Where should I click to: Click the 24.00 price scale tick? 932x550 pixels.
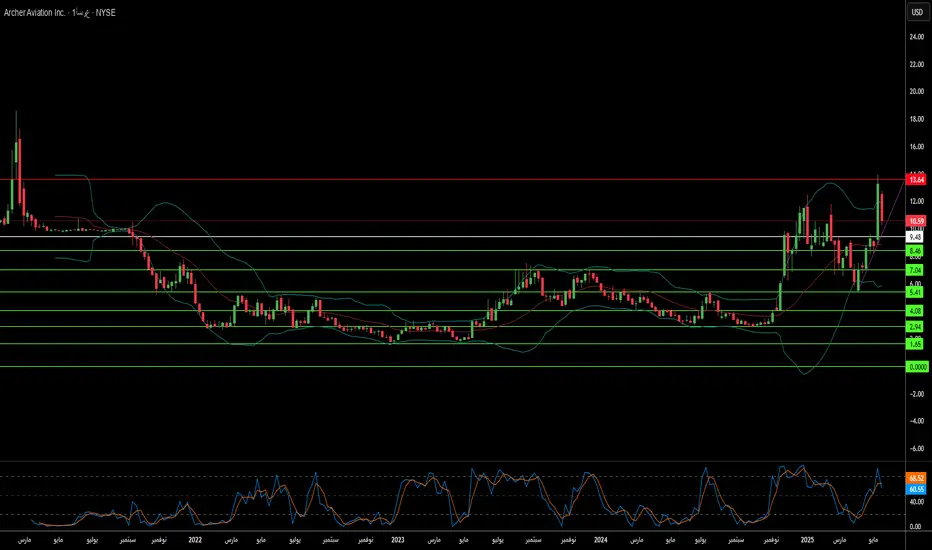916,37
